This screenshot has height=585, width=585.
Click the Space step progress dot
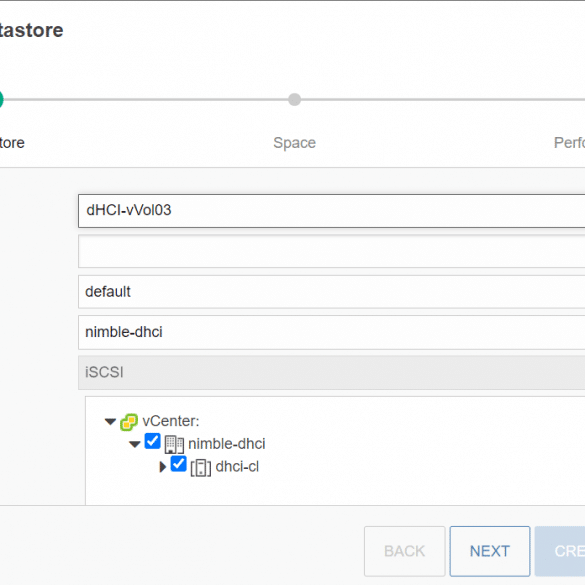(x=294, y=100)
